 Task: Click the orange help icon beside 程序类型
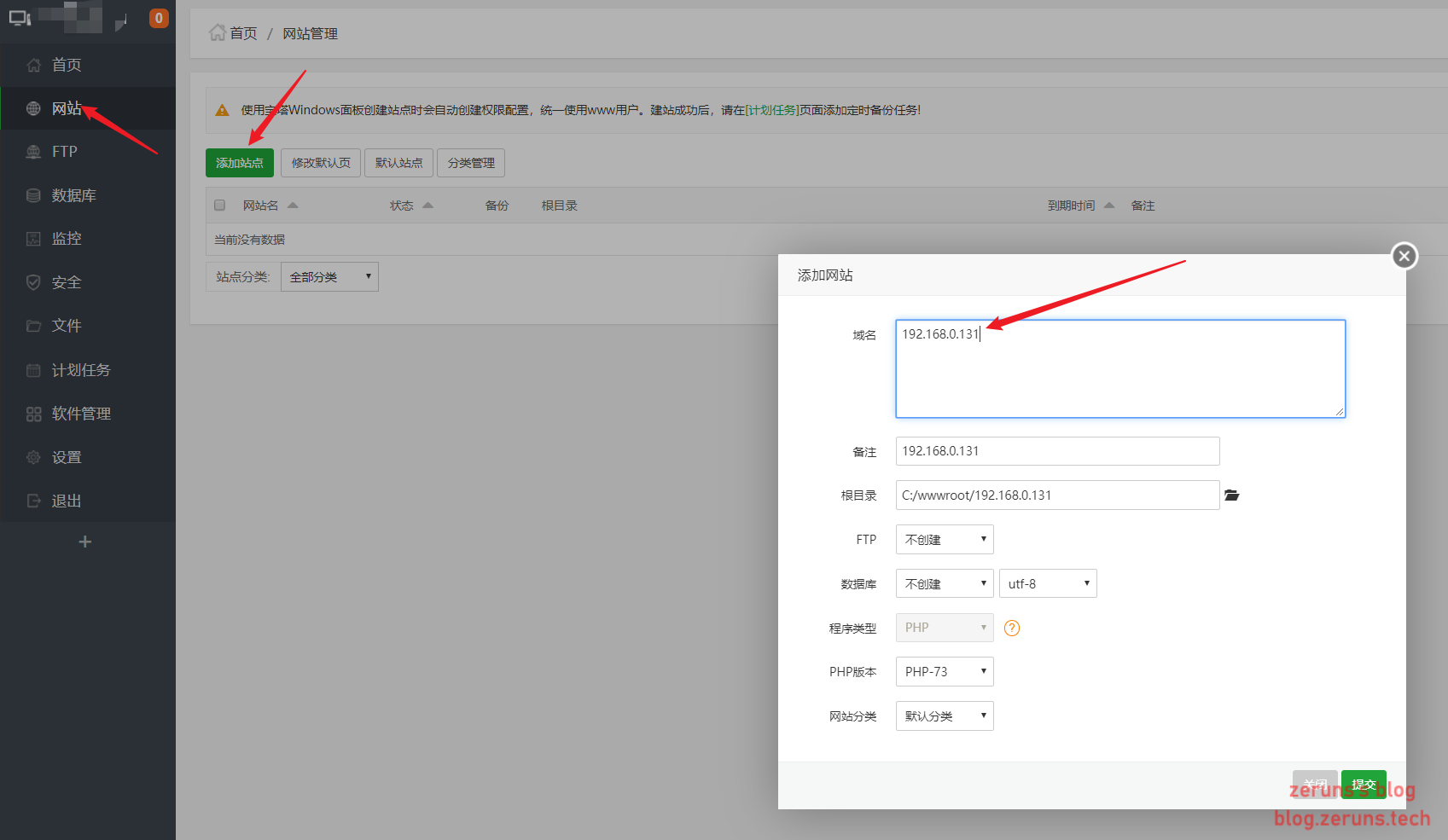pyautogui.click(x=1011, y=628)
